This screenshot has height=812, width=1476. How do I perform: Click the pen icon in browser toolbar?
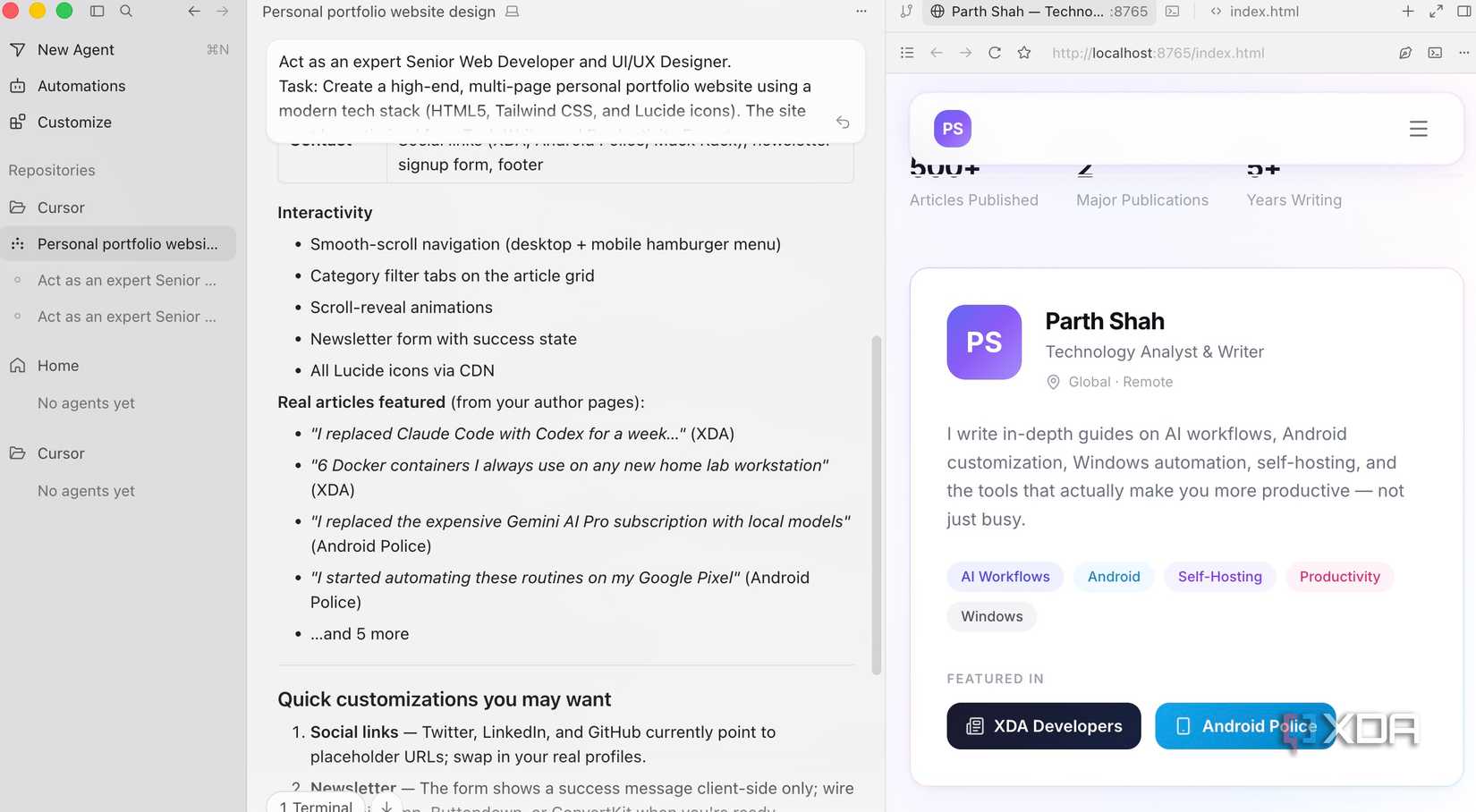pos(1405,53)
